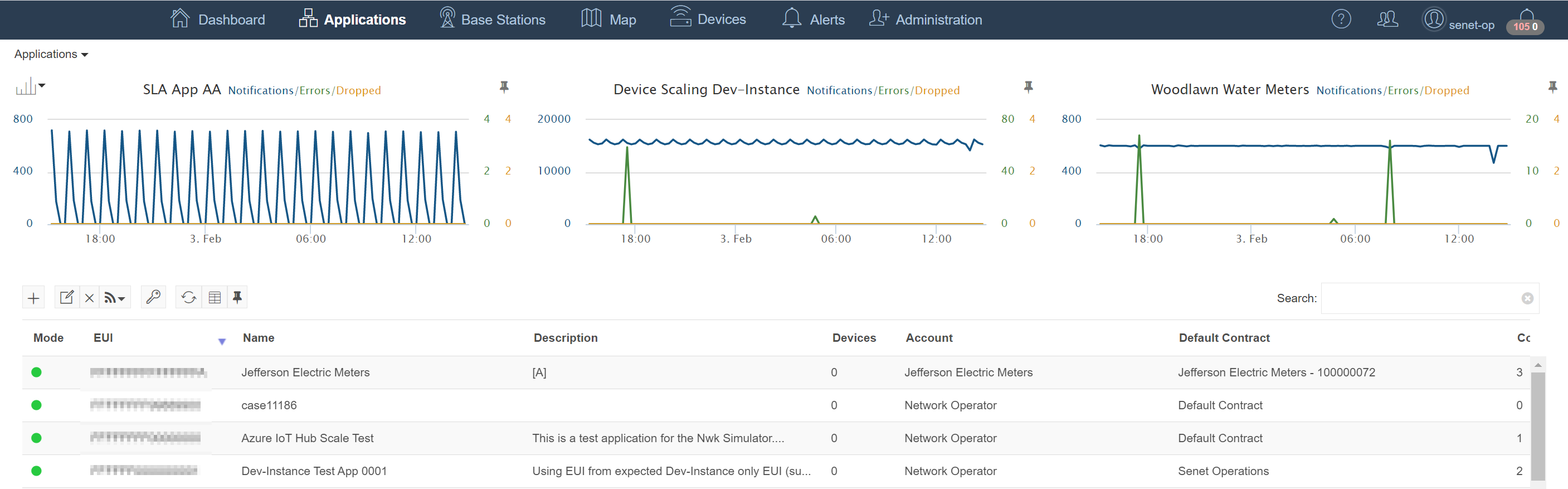Toggle Notifications series on SLA App AA
Image resolution: width=1568 pixels, height=489 pixels.
point(261,90)
